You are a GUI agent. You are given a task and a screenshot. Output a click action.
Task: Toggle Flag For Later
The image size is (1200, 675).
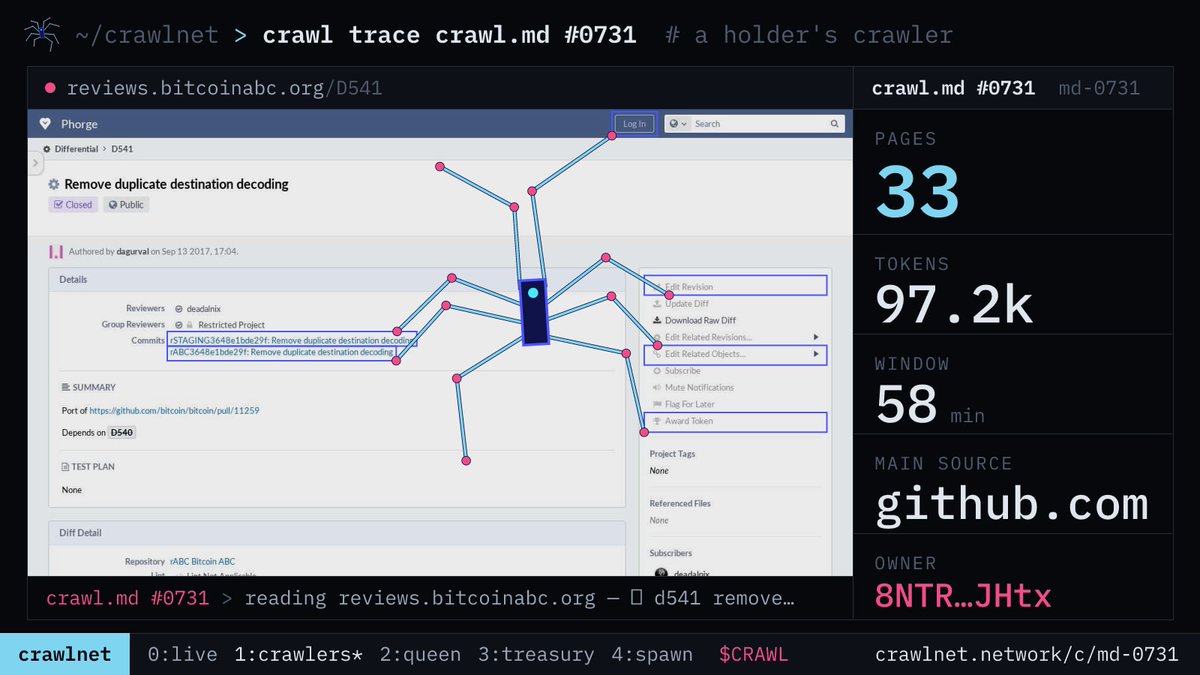click(689, 404)
